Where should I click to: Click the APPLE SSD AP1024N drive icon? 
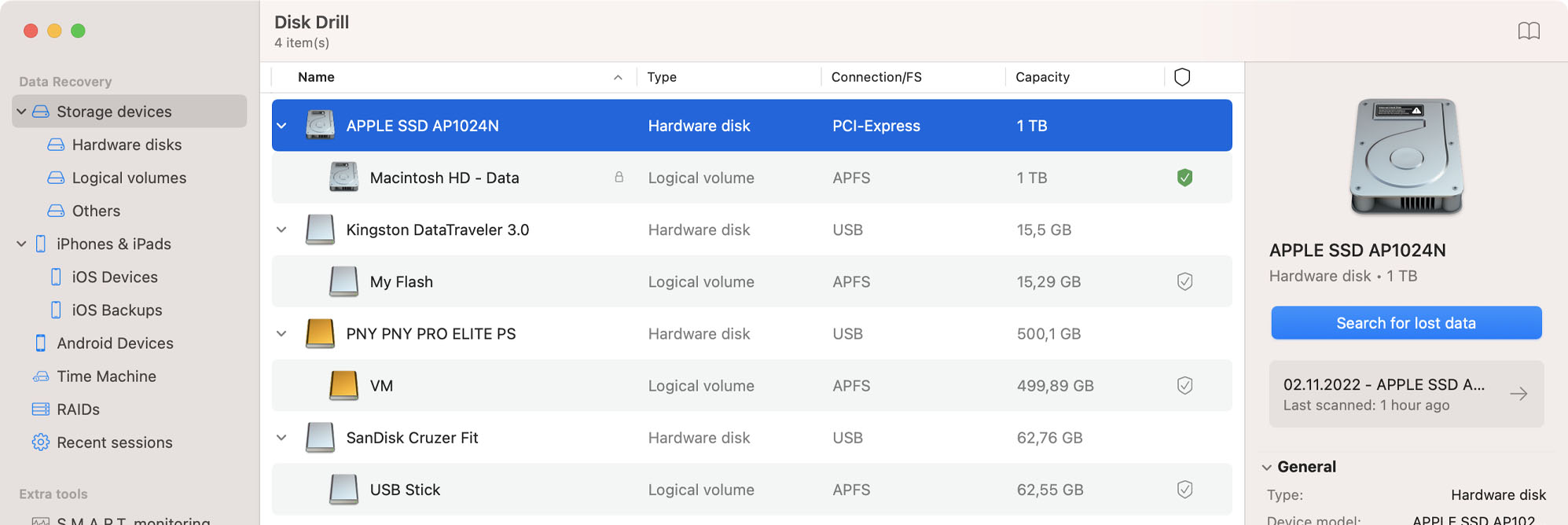tap(320, 125)
